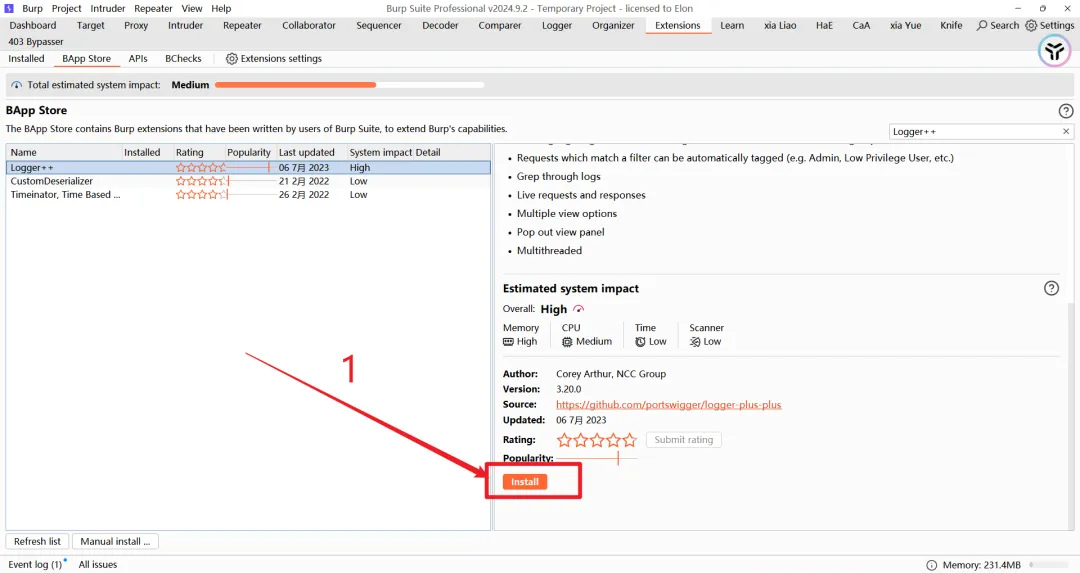Select the Logger++ row in the list

coord(248,167)
